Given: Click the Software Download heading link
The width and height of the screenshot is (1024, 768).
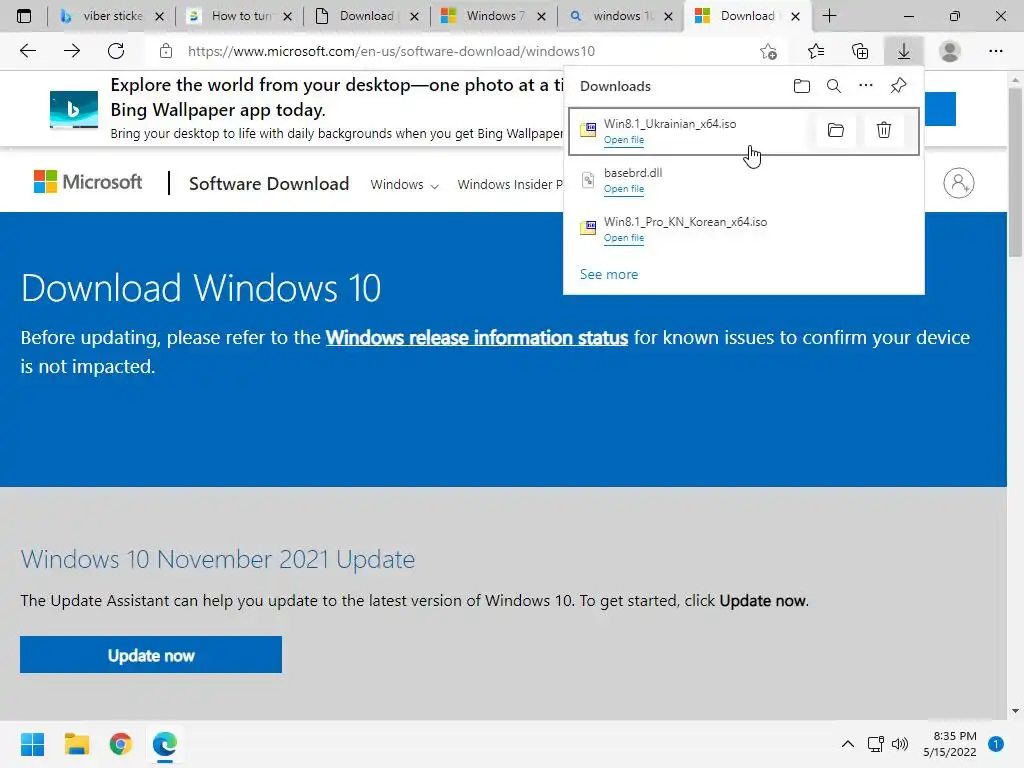Looking at the screenshot, I should point(269,184).
